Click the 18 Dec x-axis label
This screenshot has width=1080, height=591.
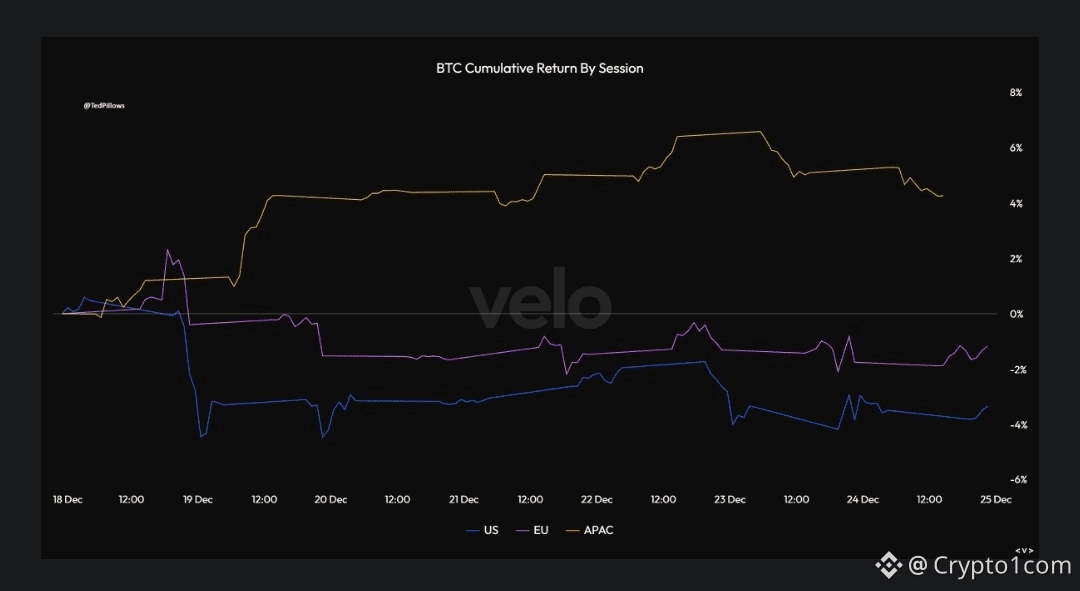[x=67, y=499]
